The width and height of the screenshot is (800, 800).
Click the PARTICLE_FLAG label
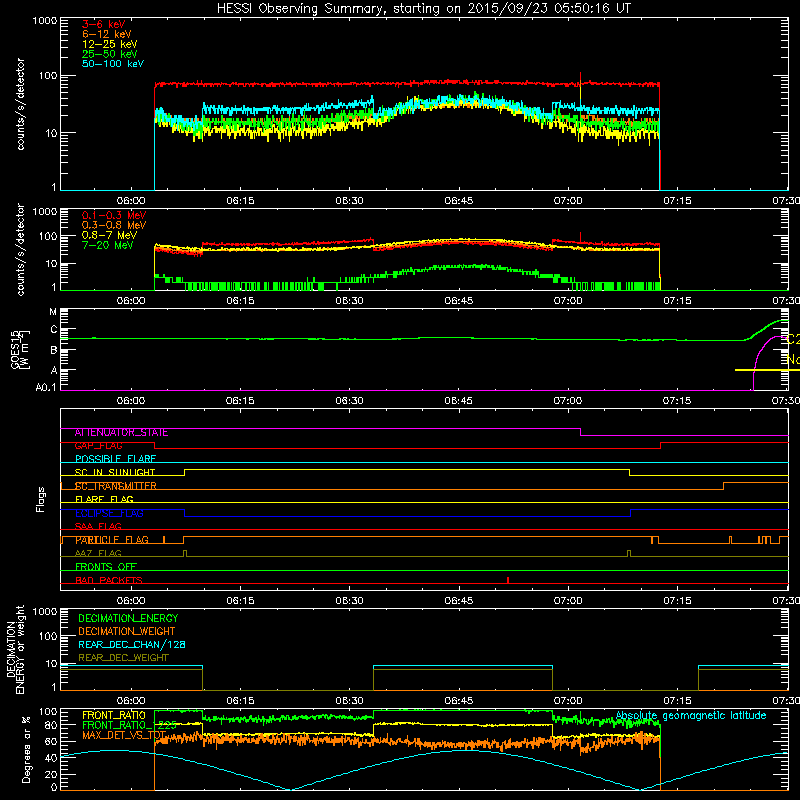[112, 540]
